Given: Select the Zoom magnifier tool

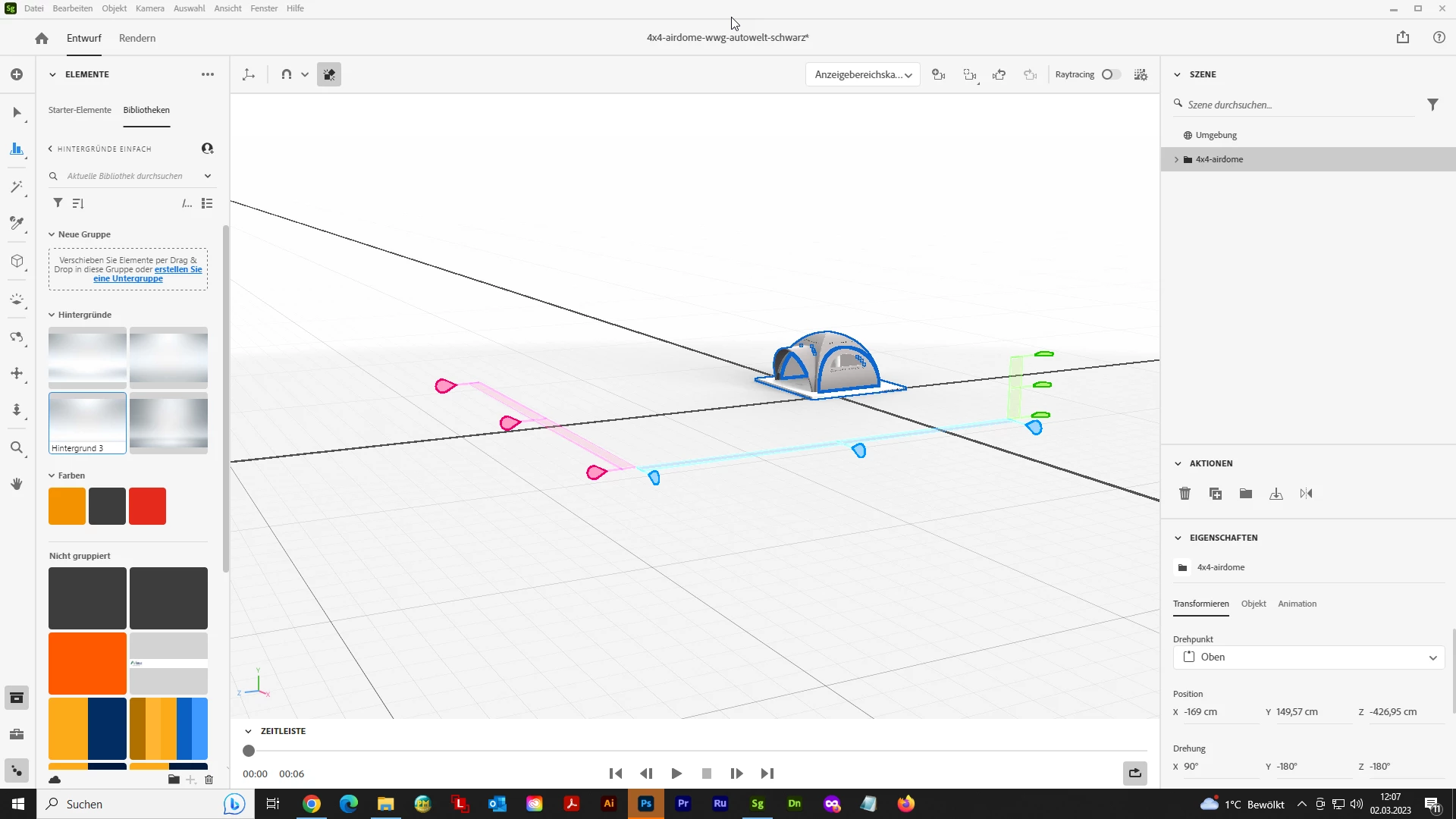Looking at the screenshot, I should (17, 447).
